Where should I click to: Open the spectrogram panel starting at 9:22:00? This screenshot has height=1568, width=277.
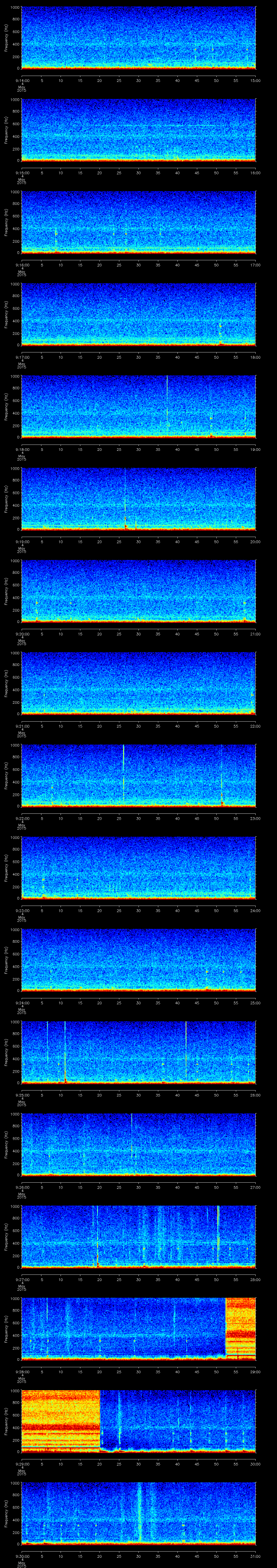(x=138, y=775)
